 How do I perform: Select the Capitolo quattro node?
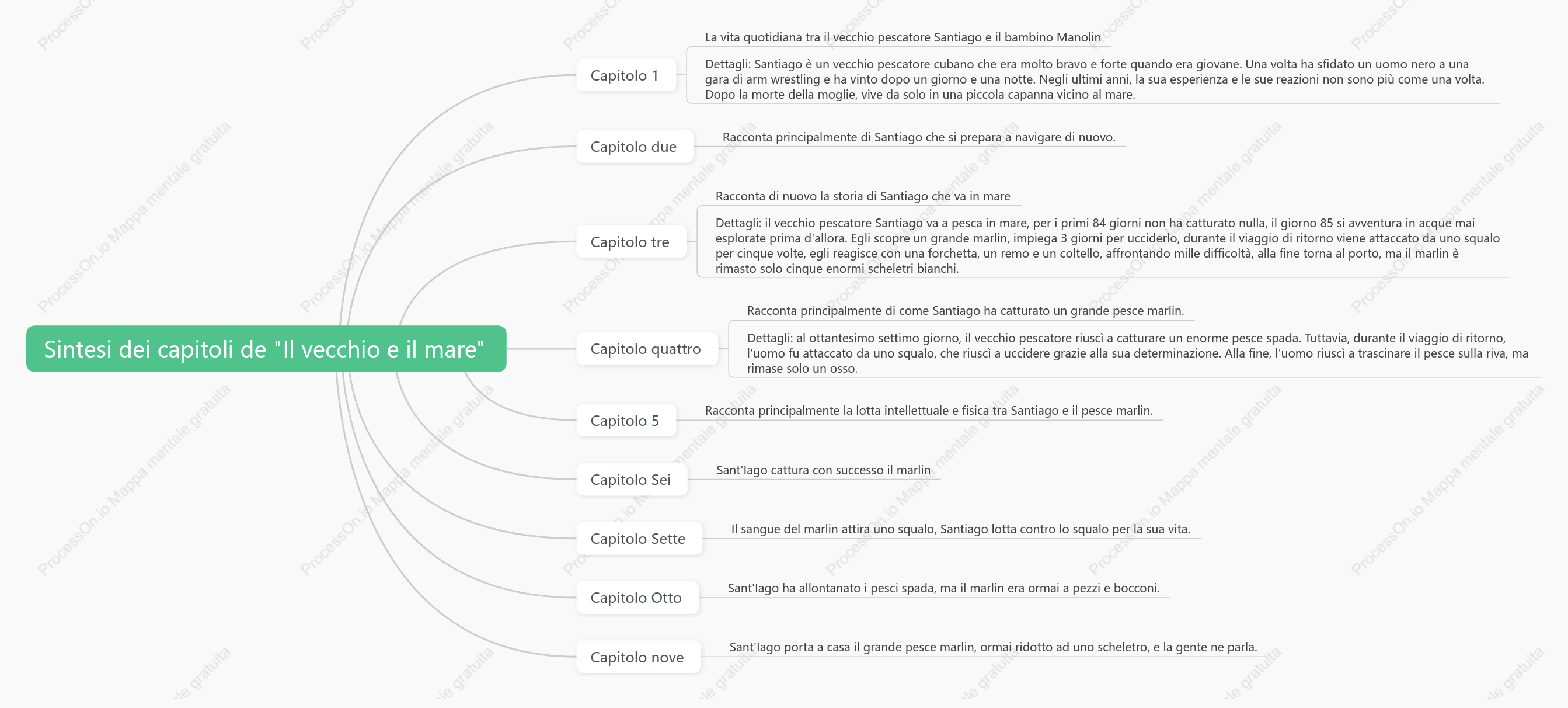click(646, 349)
